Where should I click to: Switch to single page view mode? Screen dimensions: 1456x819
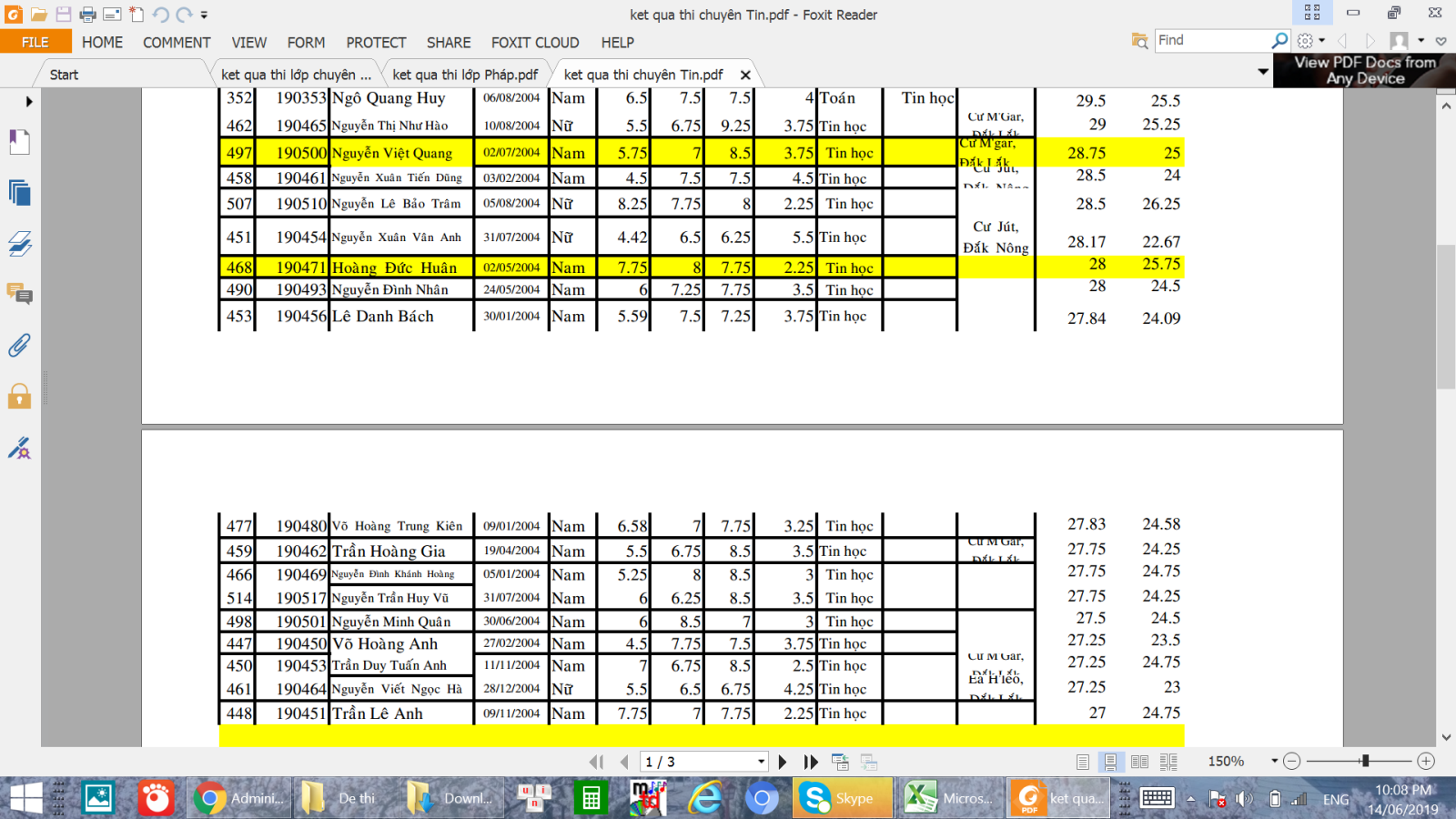pyautogui.click(x=1082, y=762)
